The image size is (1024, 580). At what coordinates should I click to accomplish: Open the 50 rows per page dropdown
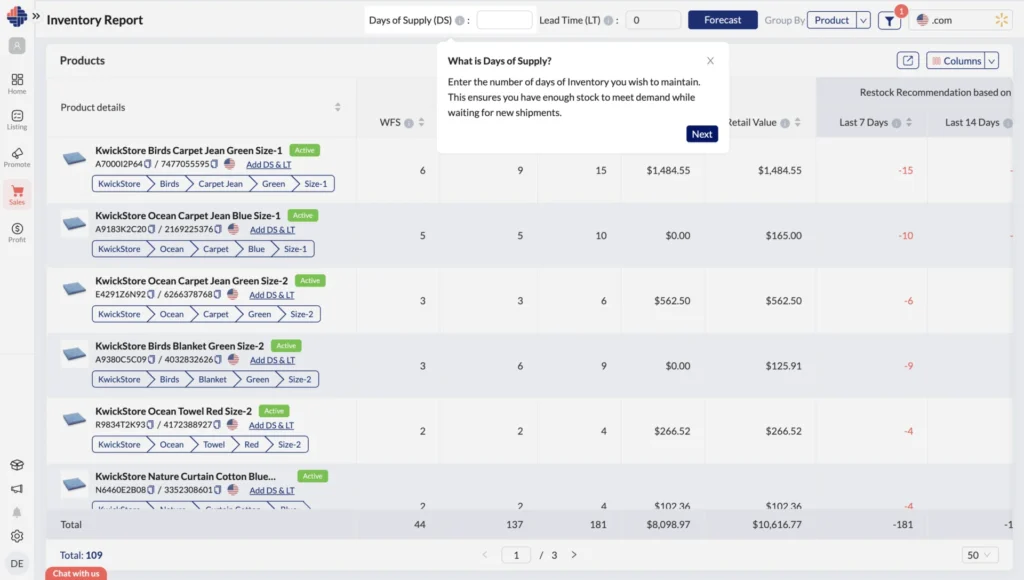coord(979,555)
